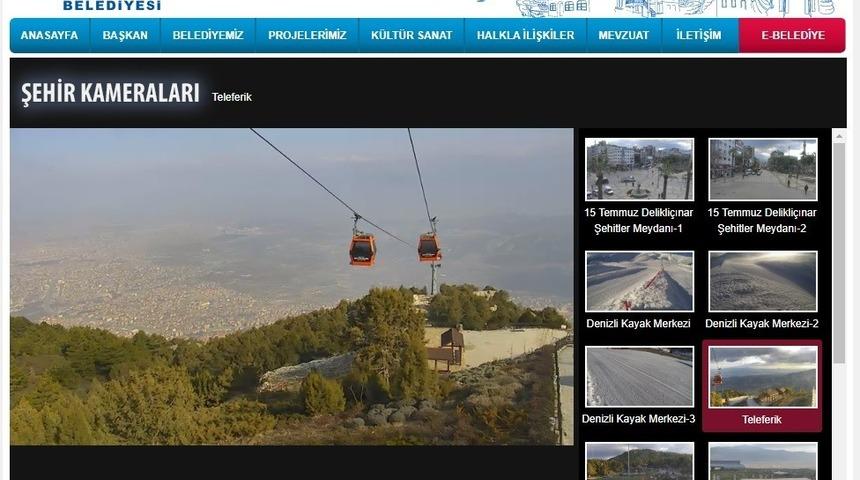860x480 pixels.
Task: Open the İLETİŞİM menu item
Action: [699, 35]
